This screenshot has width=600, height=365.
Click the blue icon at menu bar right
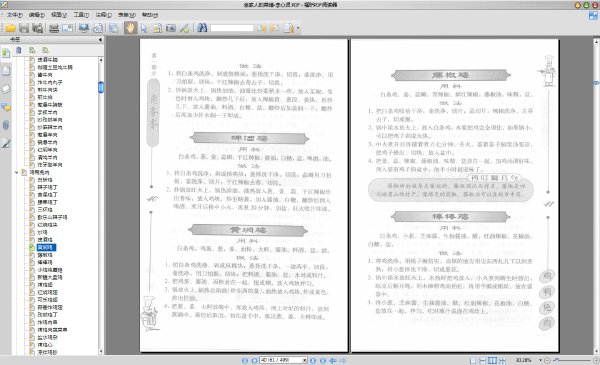pos(593,16)
